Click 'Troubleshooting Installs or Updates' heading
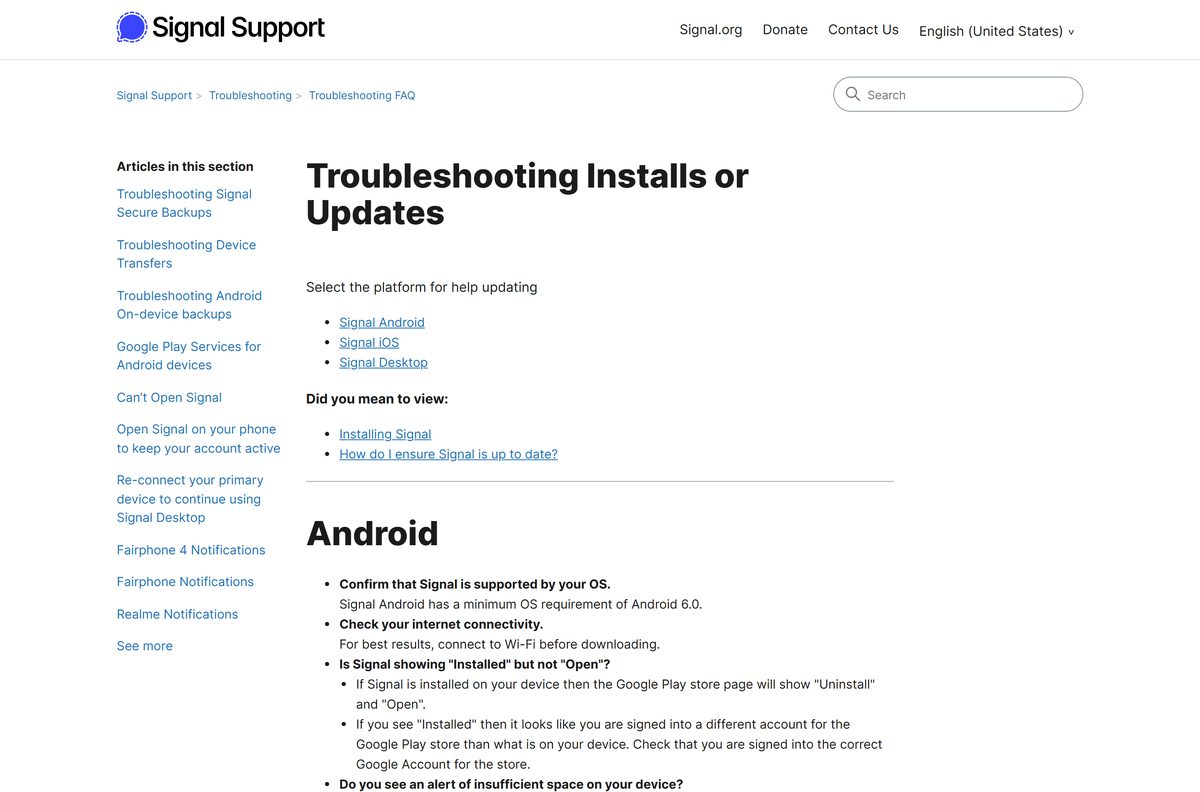 coord(527,194)
